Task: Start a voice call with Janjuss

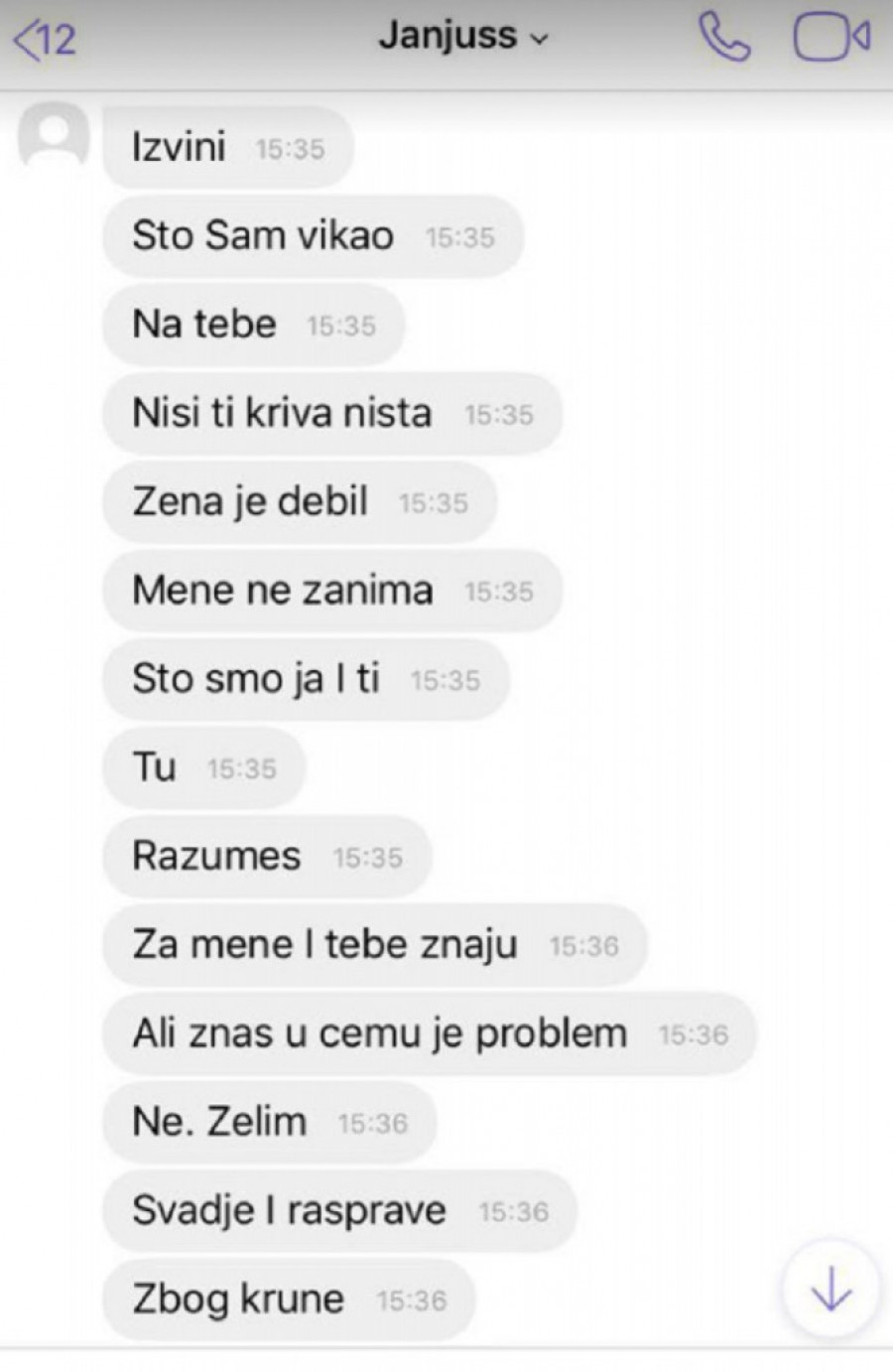Action: click(724, 38)
